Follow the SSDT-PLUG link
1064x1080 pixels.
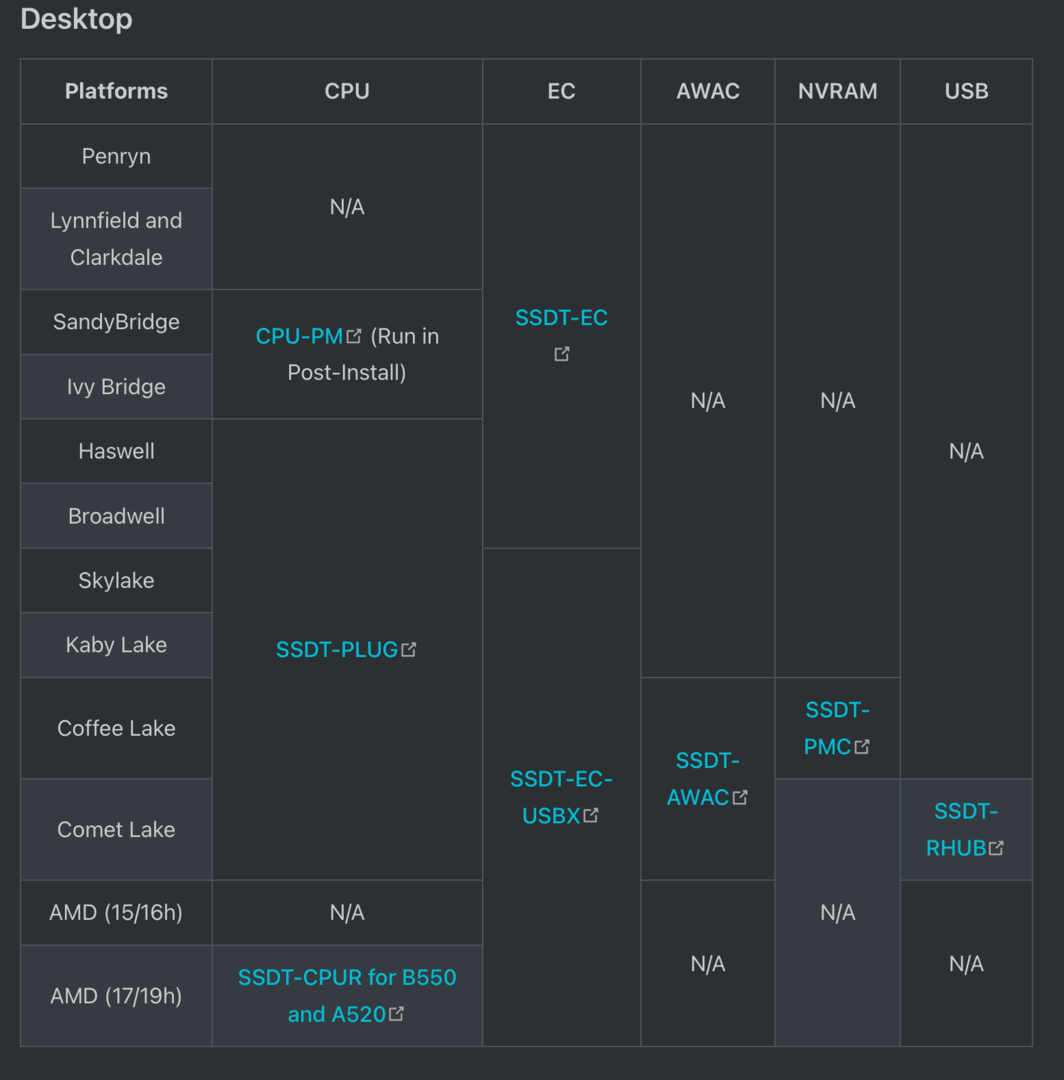point(337,650)
